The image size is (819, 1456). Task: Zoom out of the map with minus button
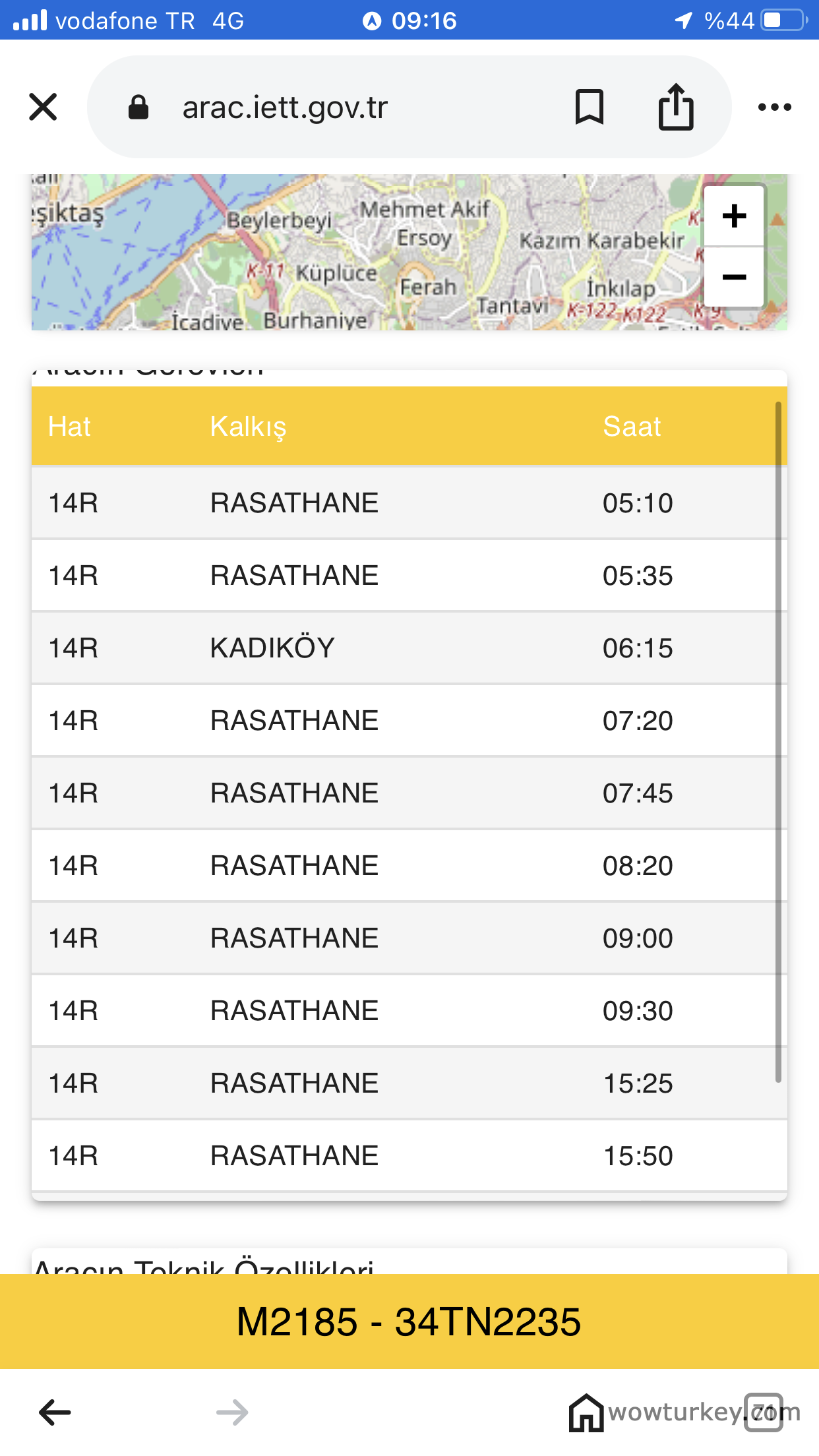pyautogui.click(x=734, y=277)
